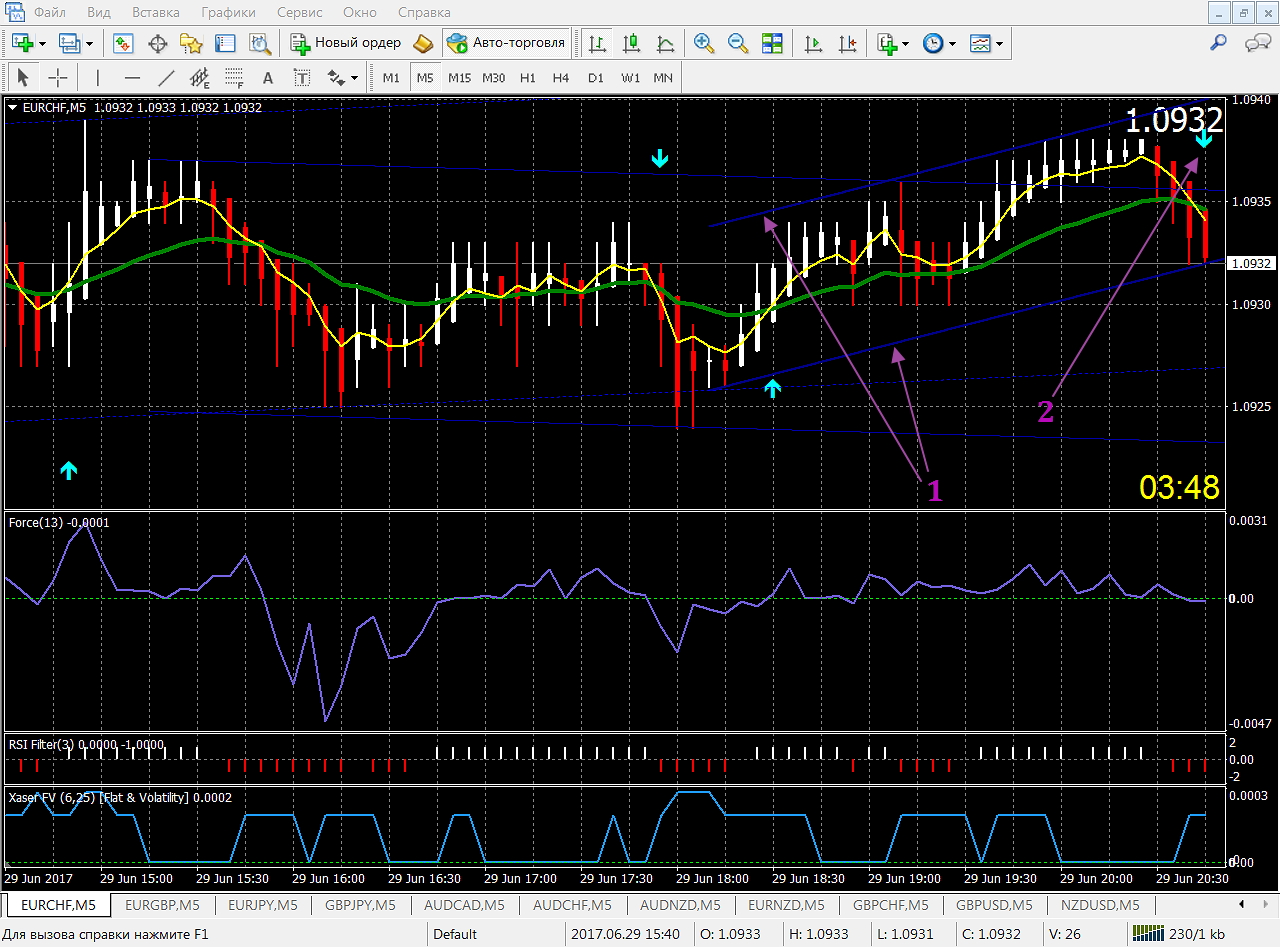Select the vertical line drawing tool
The width and height of the screenshot is (1280, 947).
point(98,77)
